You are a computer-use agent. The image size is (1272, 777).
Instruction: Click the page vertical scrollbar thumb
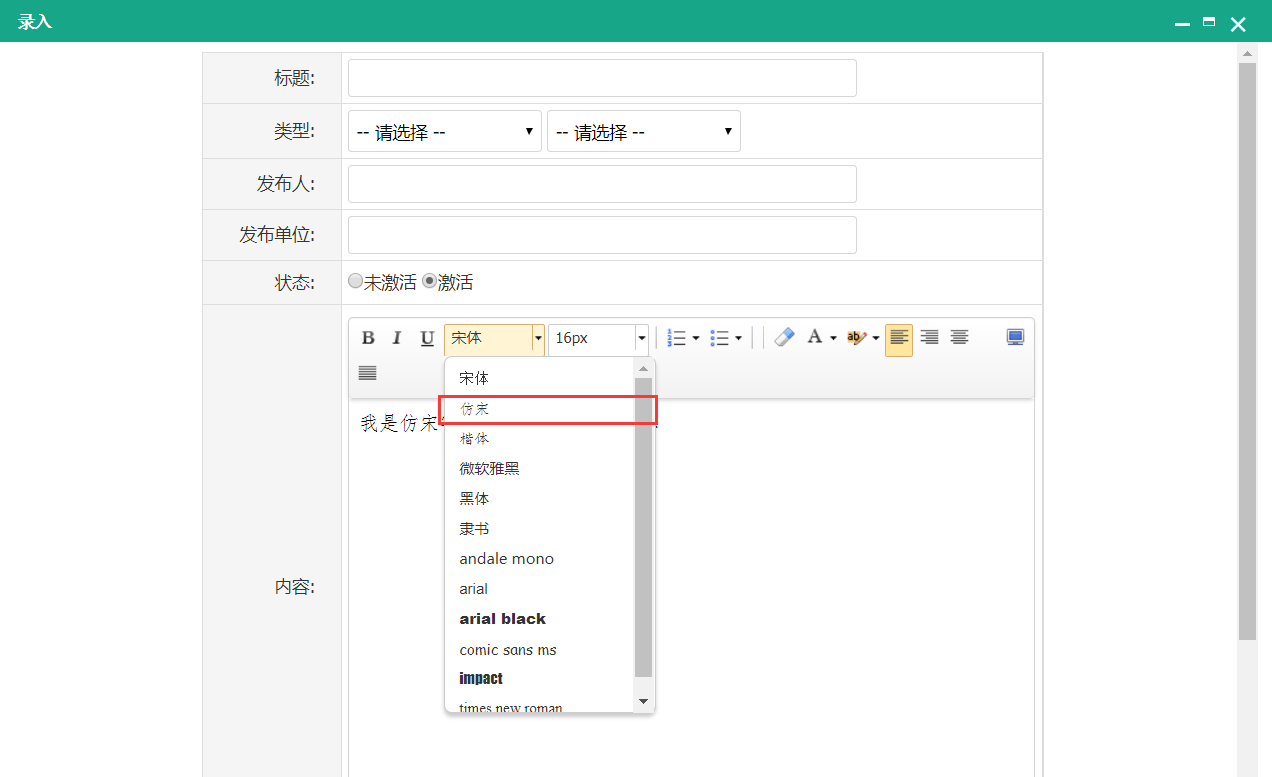point(1247,351)
